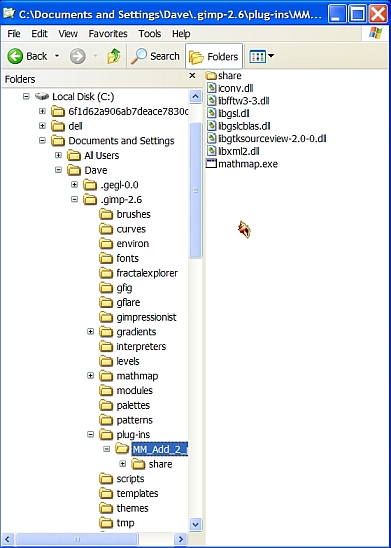
Task: Open the File menu
Action: coord(14,34)
